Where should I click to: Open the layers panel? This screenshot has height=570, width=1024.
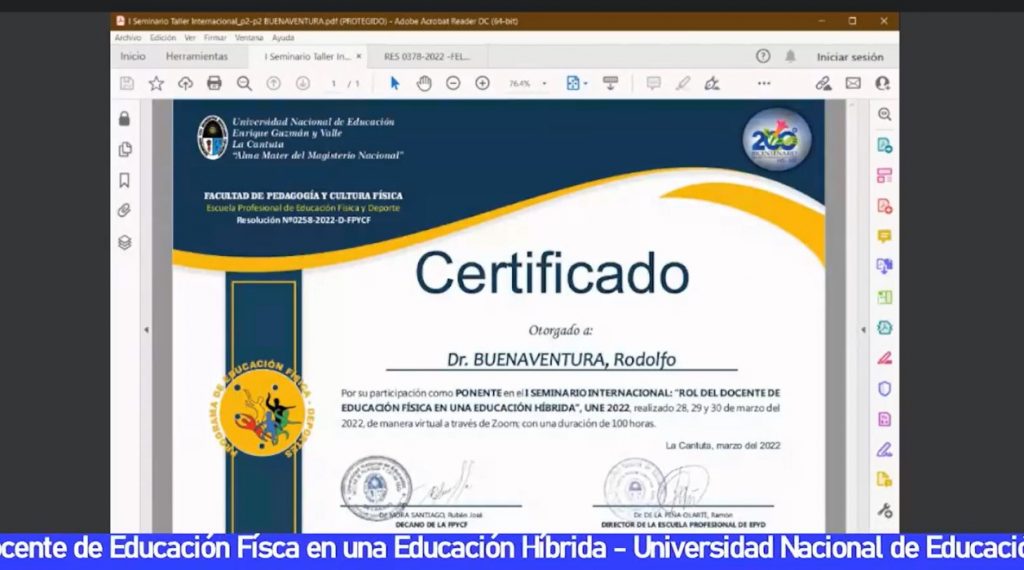pos(125,242)
